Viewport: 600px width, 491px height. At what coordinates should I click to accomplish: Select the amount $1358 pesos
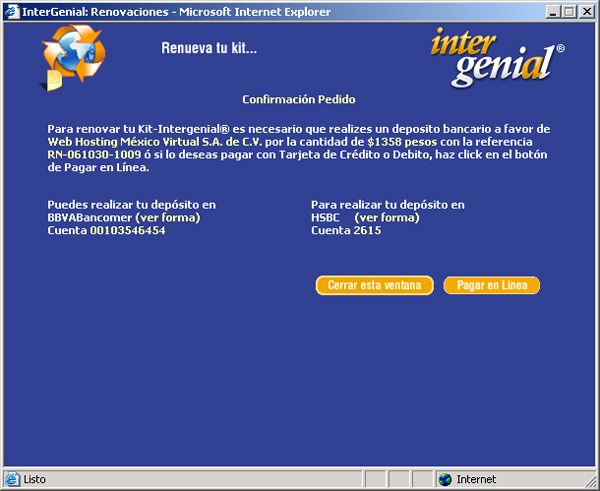(x=402, y=142)
